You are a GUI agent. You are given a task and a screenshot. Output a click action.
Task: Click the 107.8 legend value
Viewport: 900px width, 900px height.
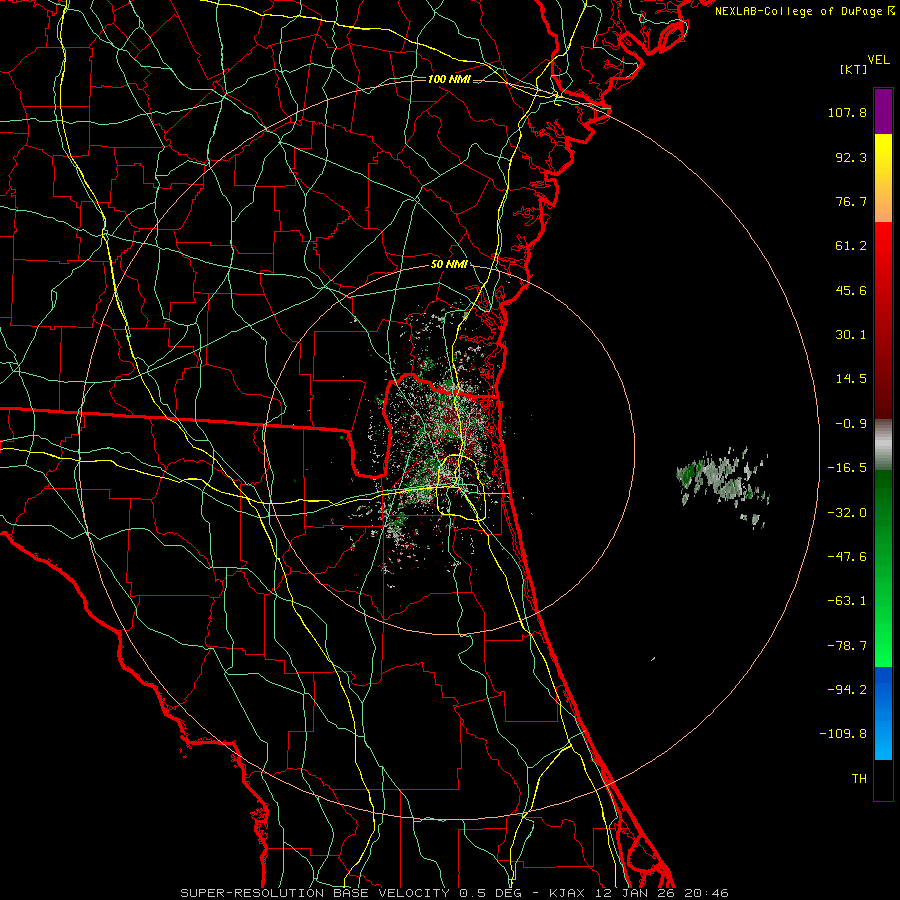click(847, 112)
